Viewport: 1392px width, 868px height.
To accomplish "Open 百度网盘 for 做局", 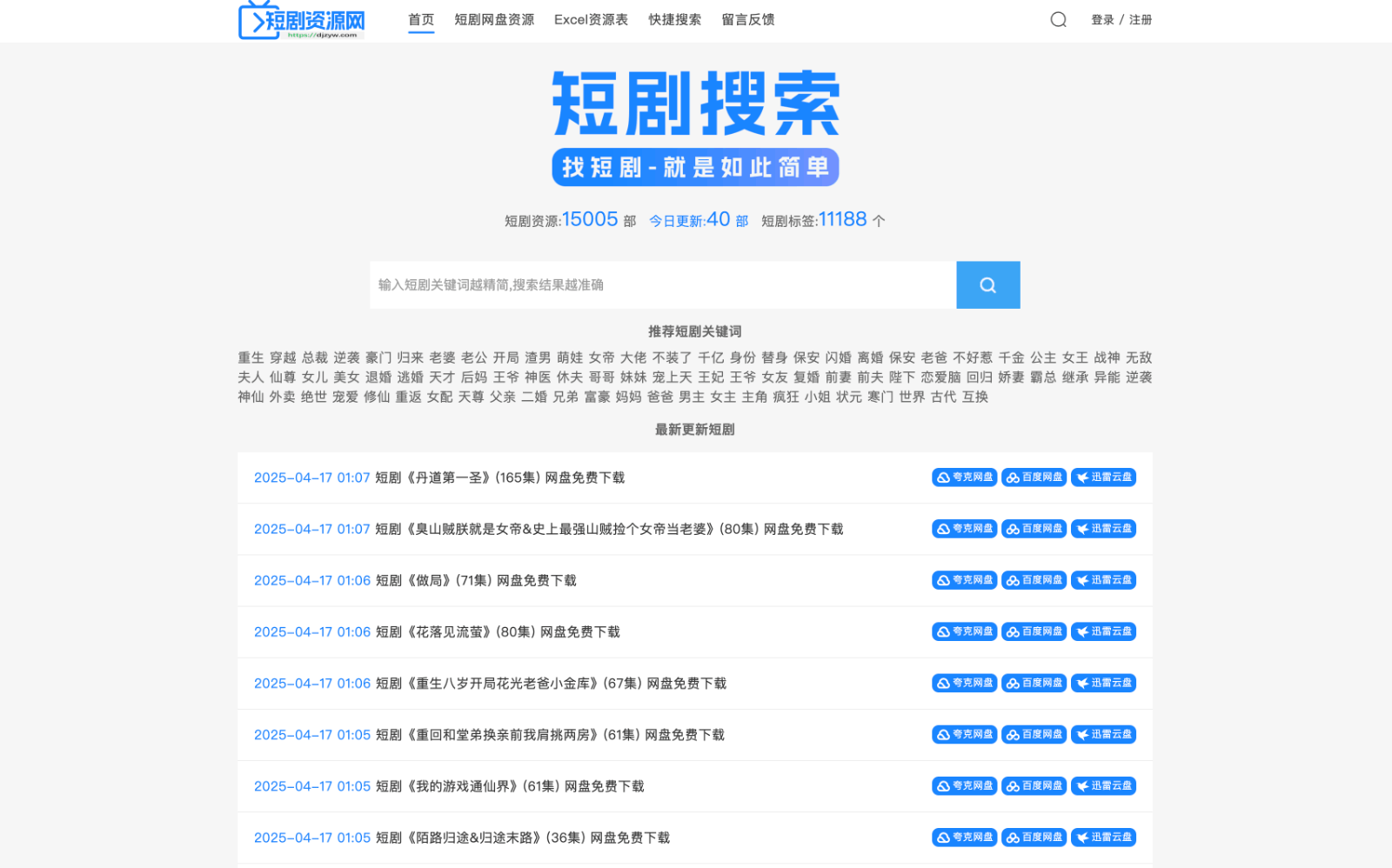I will [1034, 579].
